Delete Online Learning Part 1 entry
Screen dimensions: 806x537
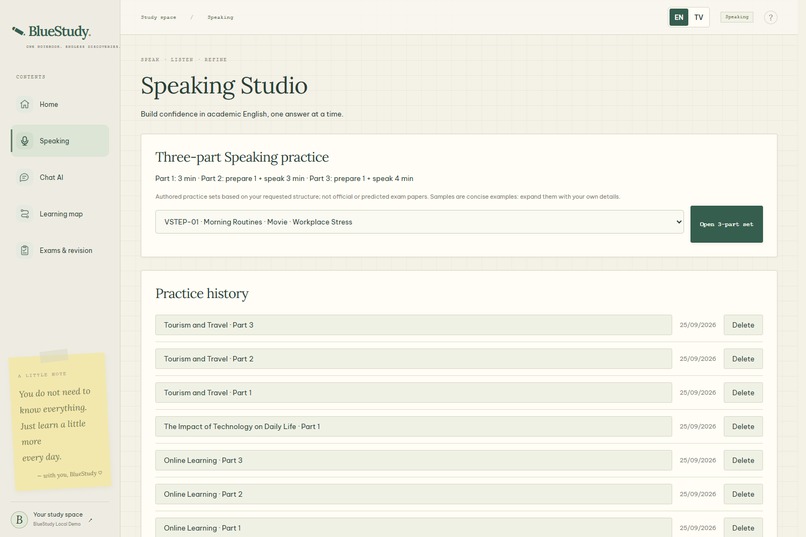[743, 528]
